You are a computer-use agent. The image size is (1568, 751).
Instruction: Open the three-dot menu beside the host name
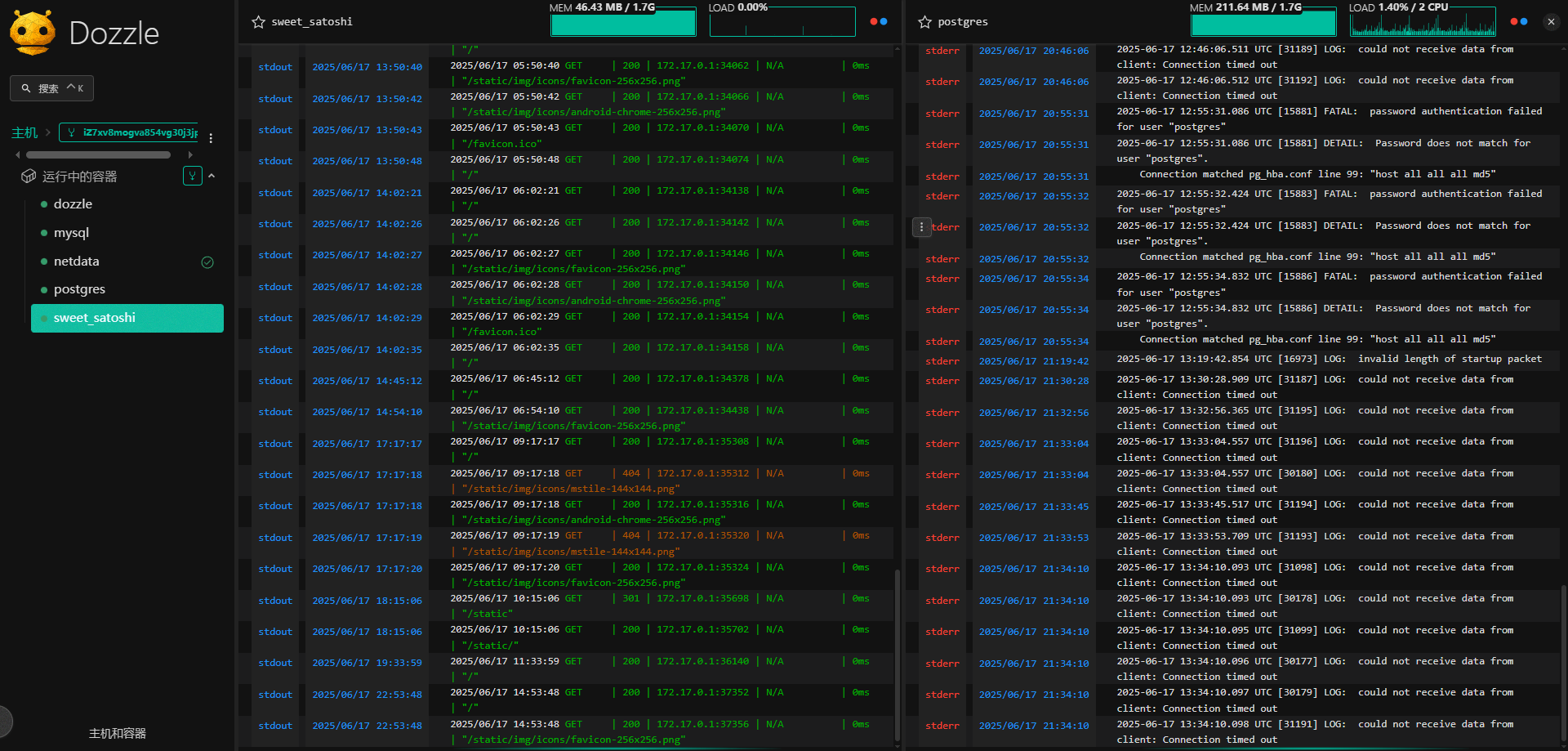coord(211,138)
